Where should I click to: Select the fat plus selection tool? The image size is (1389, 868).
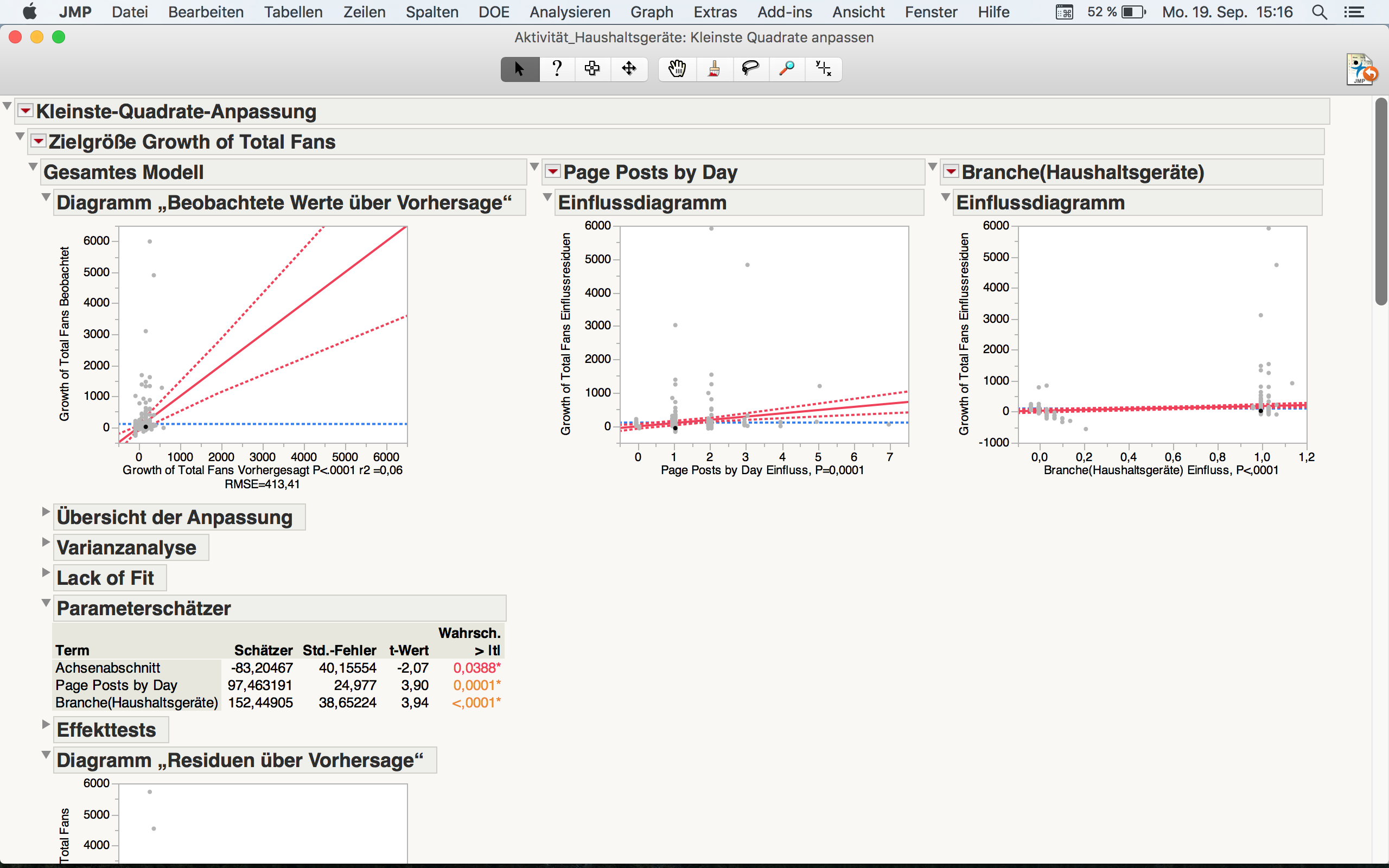(592, 69)
